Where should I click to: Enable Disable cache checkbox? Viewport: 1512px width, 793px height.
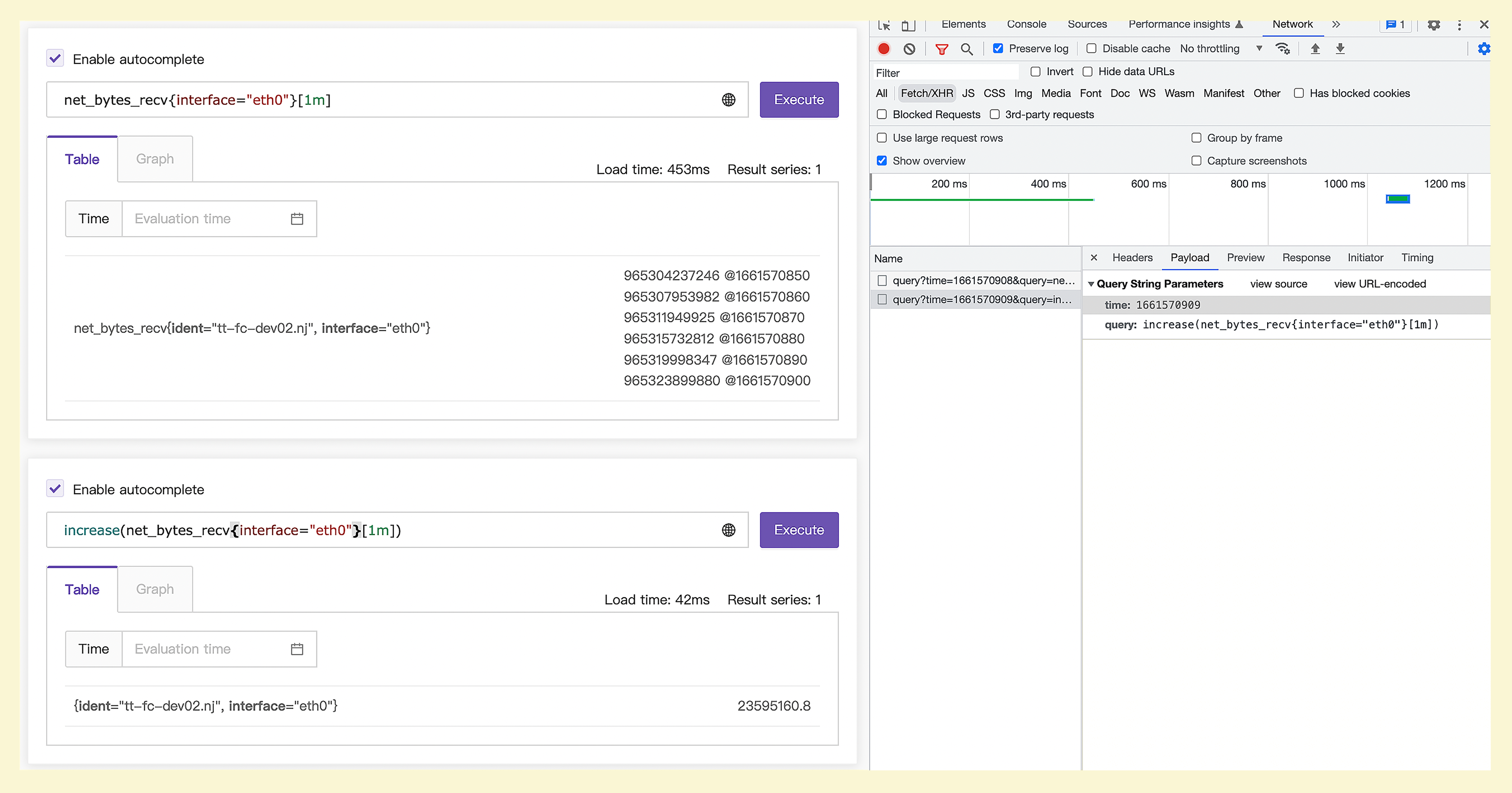1091,49
